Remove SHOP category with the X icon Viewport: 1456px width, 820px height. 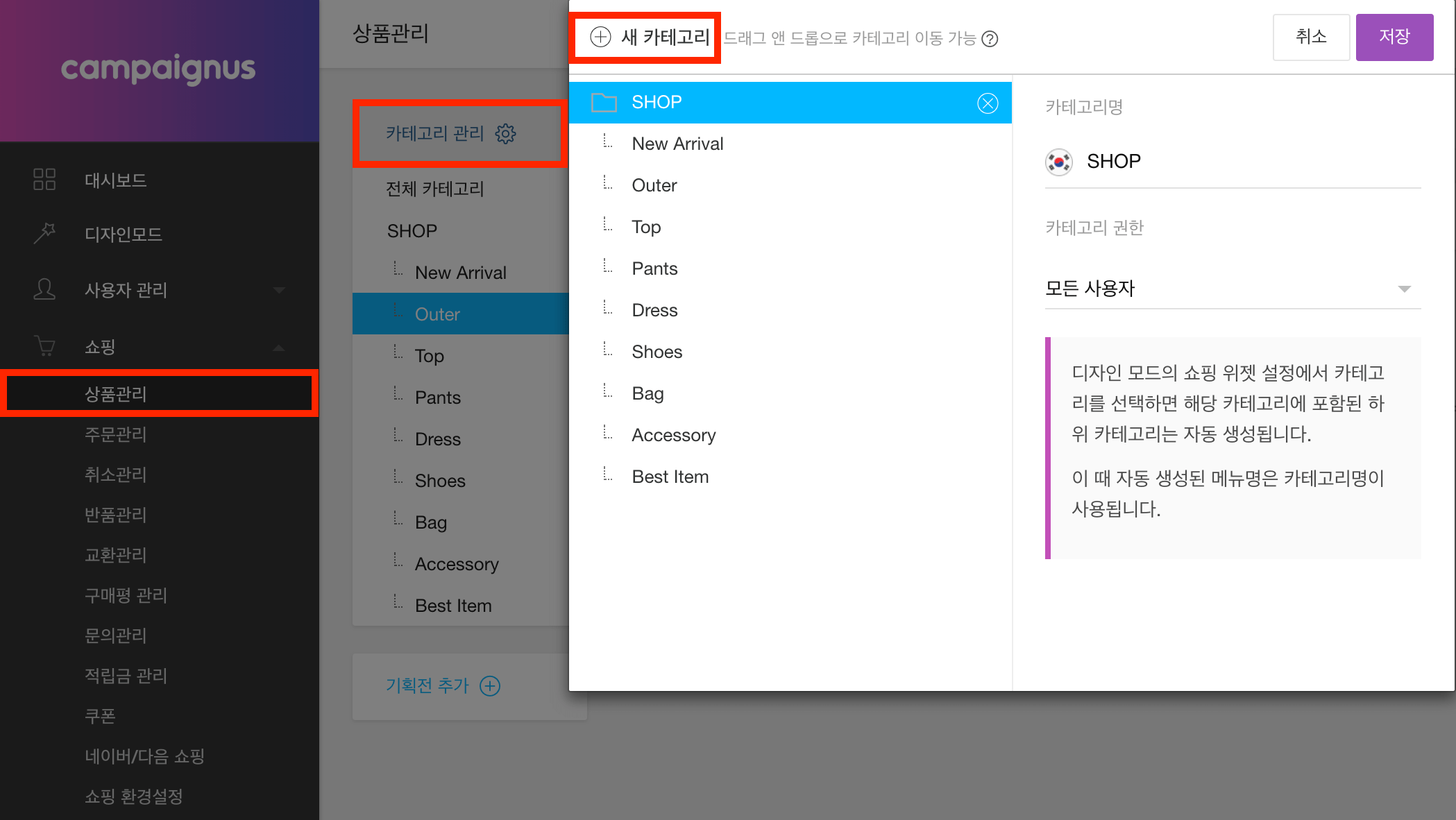[x=988, y=103]
